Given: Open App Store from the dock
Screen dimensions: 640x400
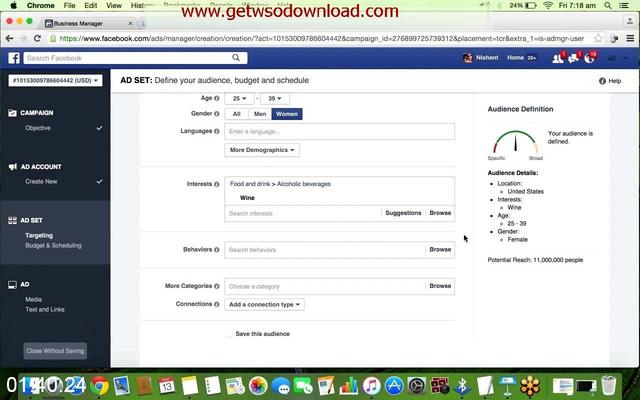Looking at the screenshot, I should tap(394, 385).
